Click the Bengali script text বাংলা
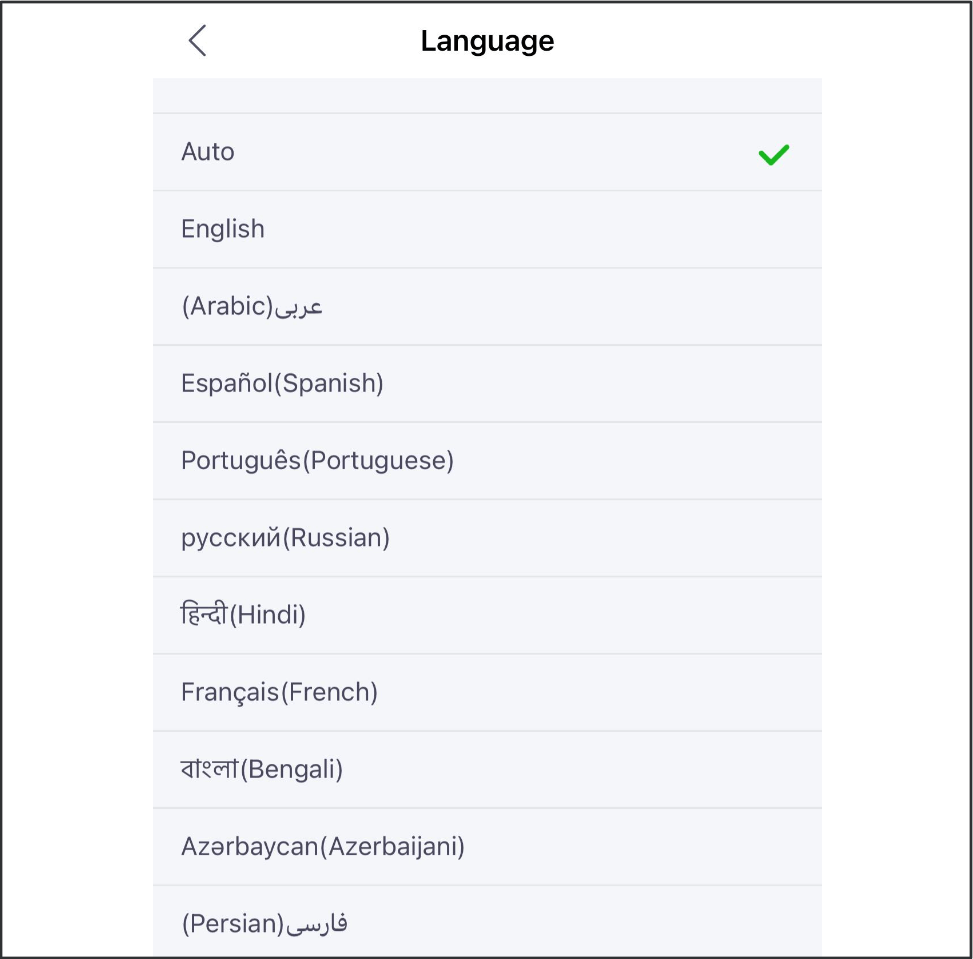 point(210,768)
